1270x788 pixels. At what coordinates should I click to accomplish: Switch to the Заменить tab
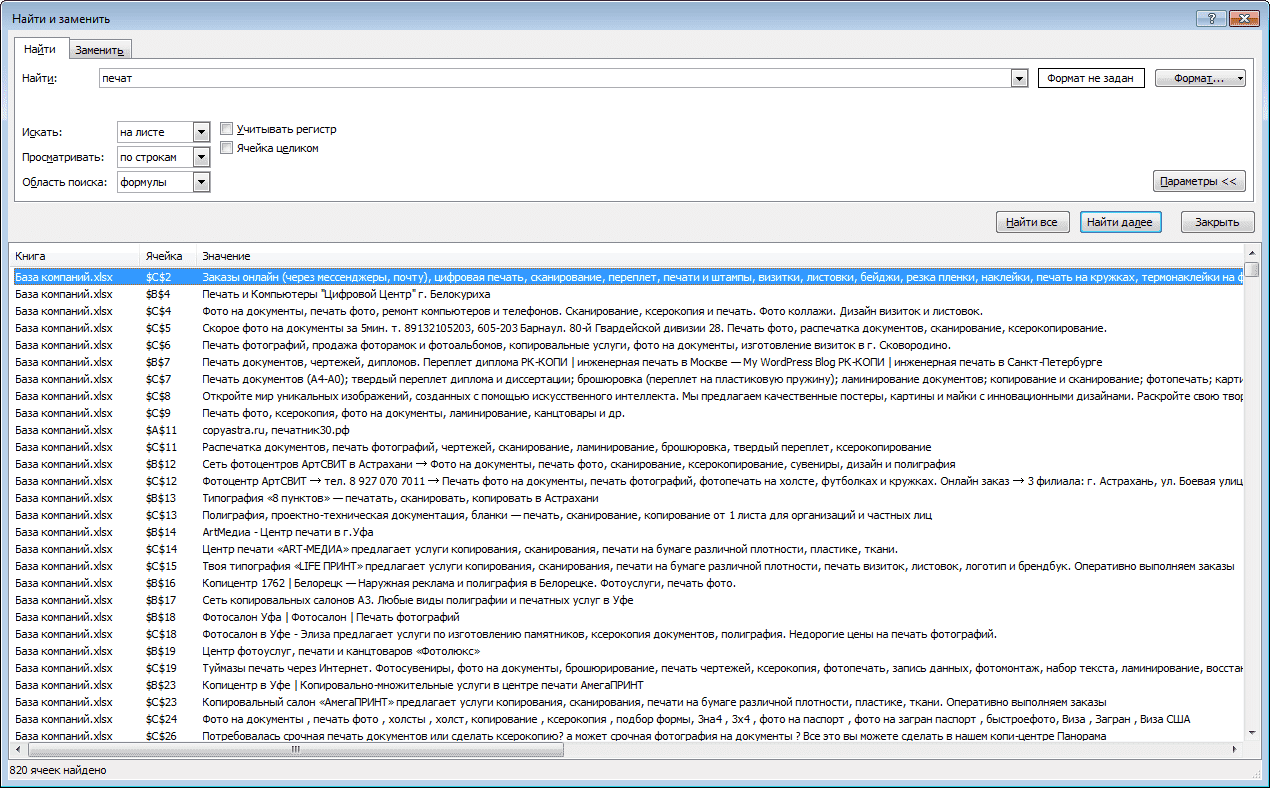click(99, 50)
